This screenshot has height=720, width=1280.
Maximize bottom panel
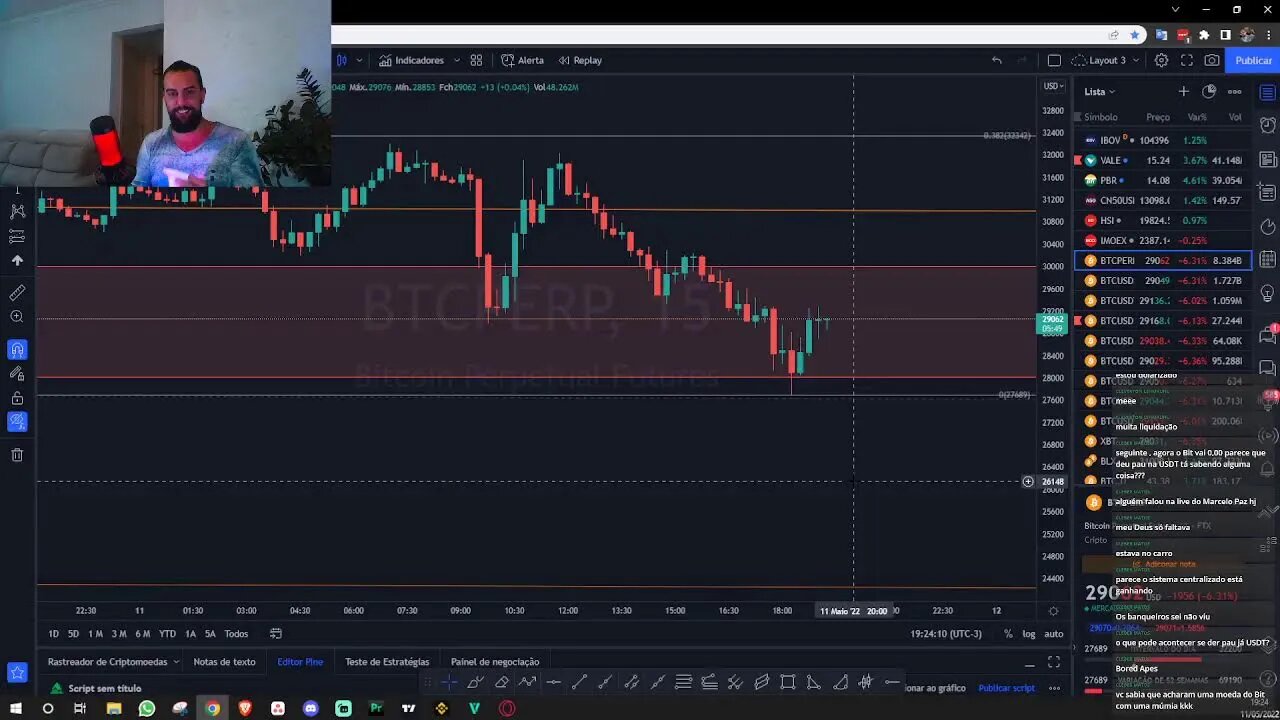point(1054,662)
